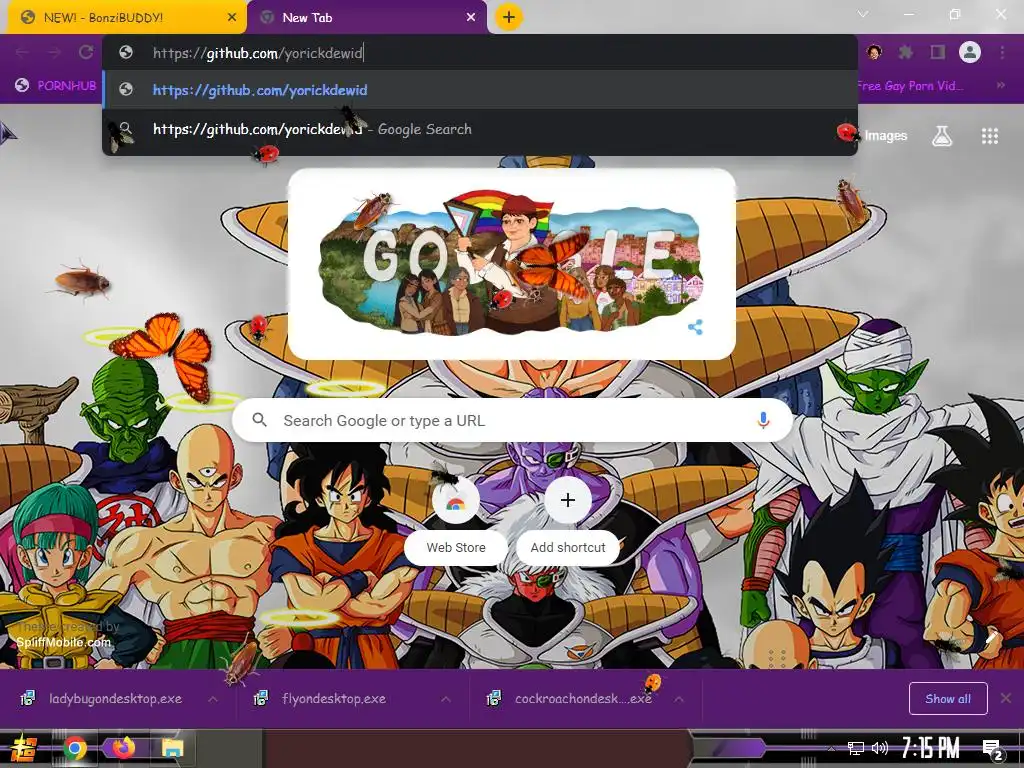Open Chrome from the taskbar
The width and height of the screenshot is (1024, 768).
pos(75,748)
